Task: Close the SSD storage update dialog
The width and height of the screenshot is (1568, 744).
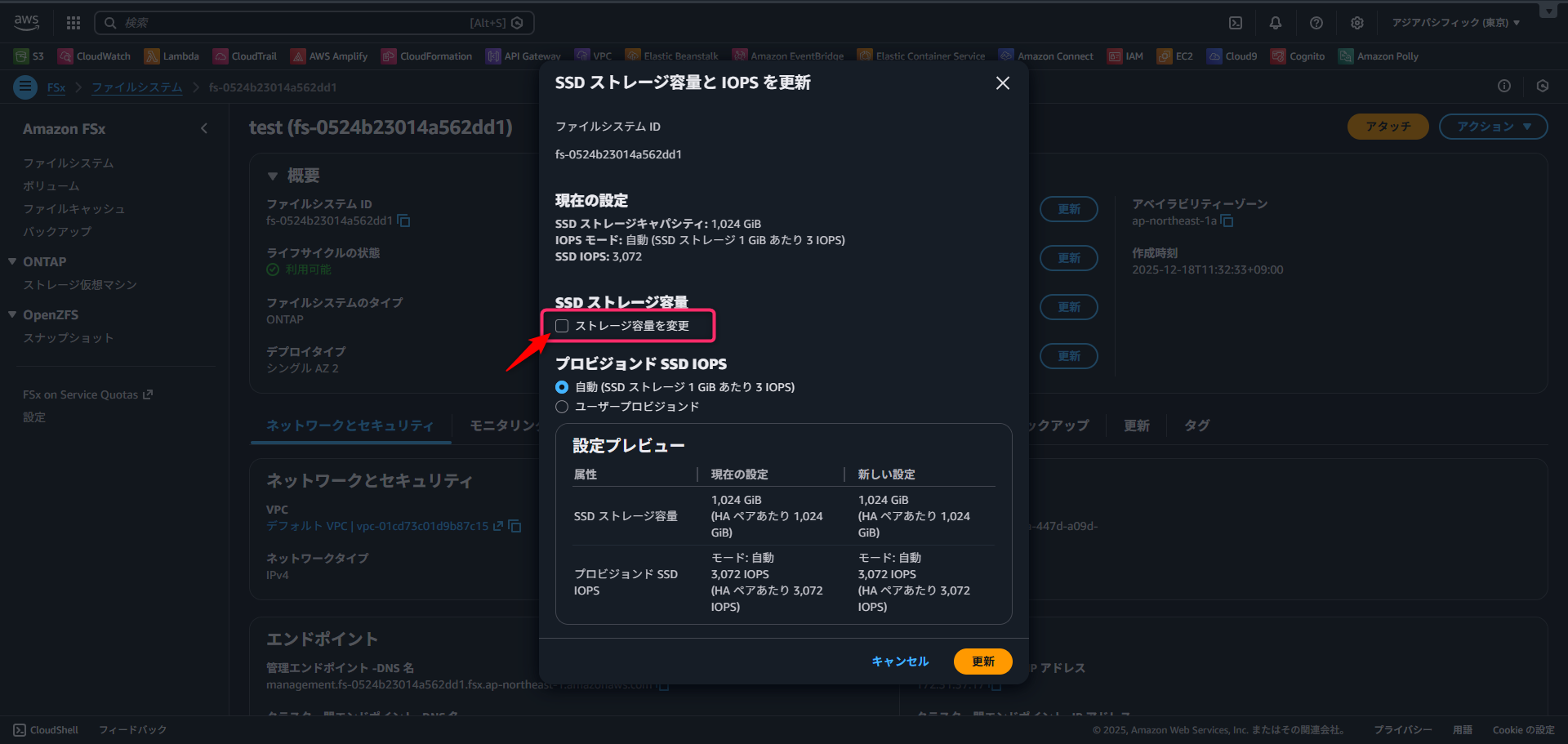Action: 1003,83
